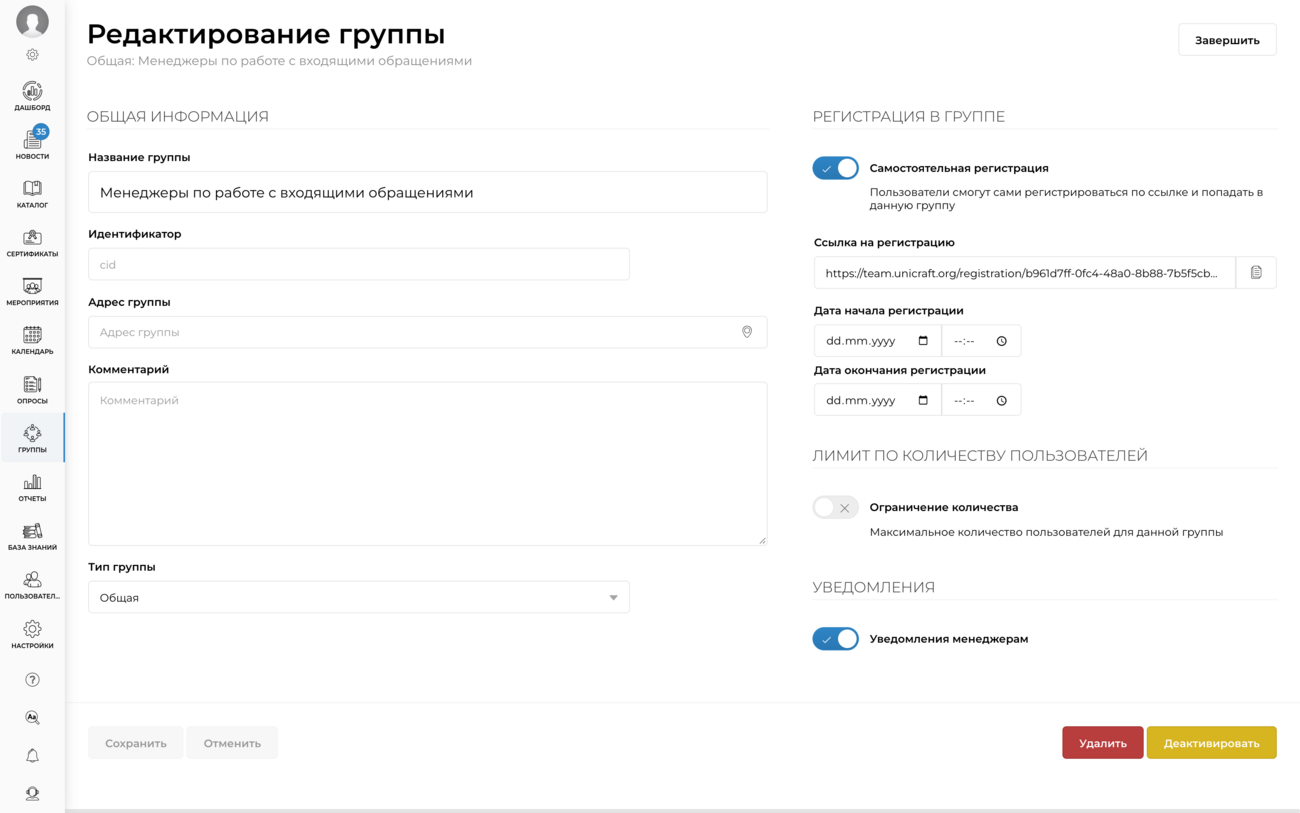This screenshot has width=1300, height=813.
Task: Open the Опросы section
Action: pos(32,390)
